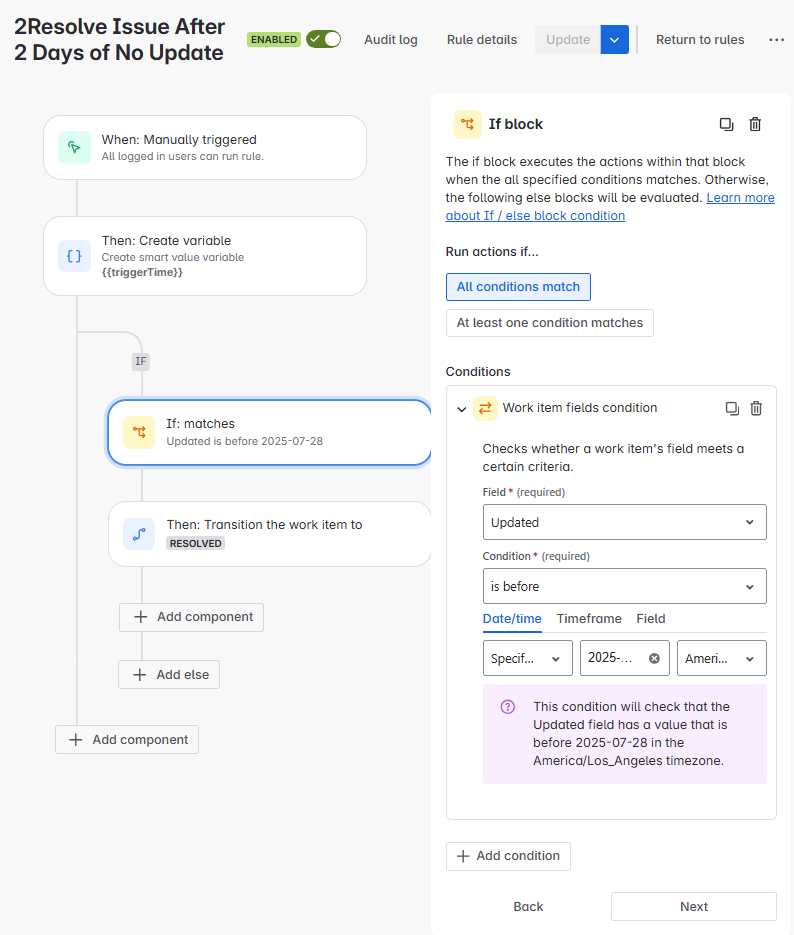This screenshot has width=794, height=935.
Task: Click Return to rules
Action: point(700,40)
